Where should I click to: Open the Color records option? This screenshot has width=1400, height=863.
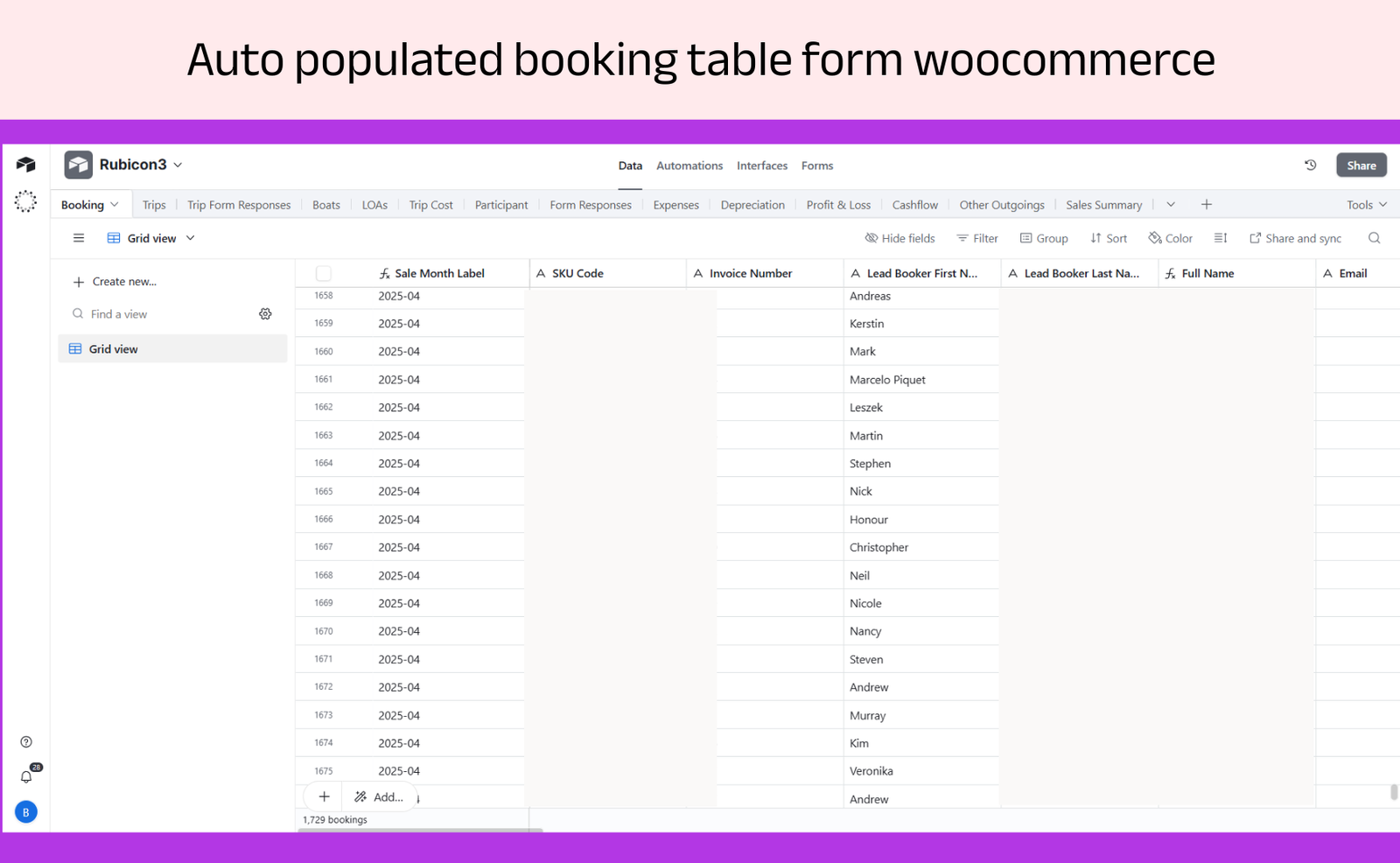point(1170,238)
